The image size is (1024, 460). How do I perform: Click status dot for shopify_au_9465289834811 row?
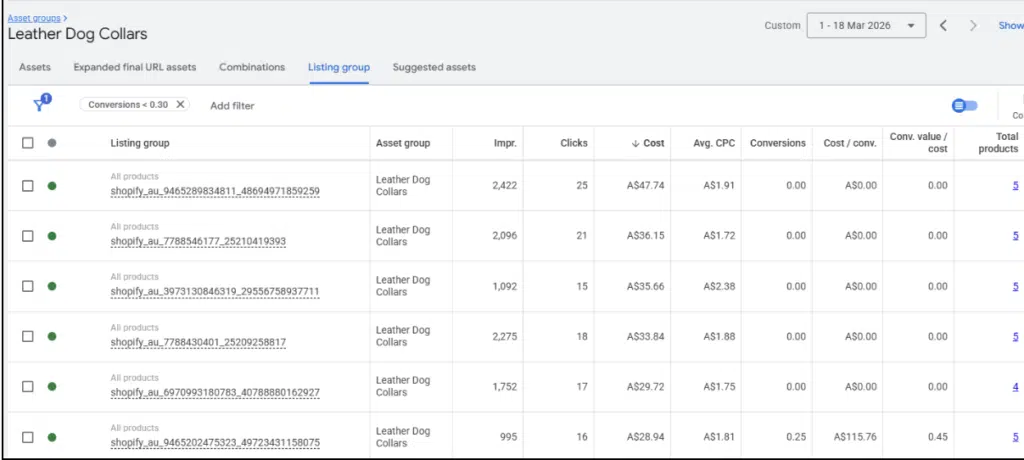pos(52,186)
